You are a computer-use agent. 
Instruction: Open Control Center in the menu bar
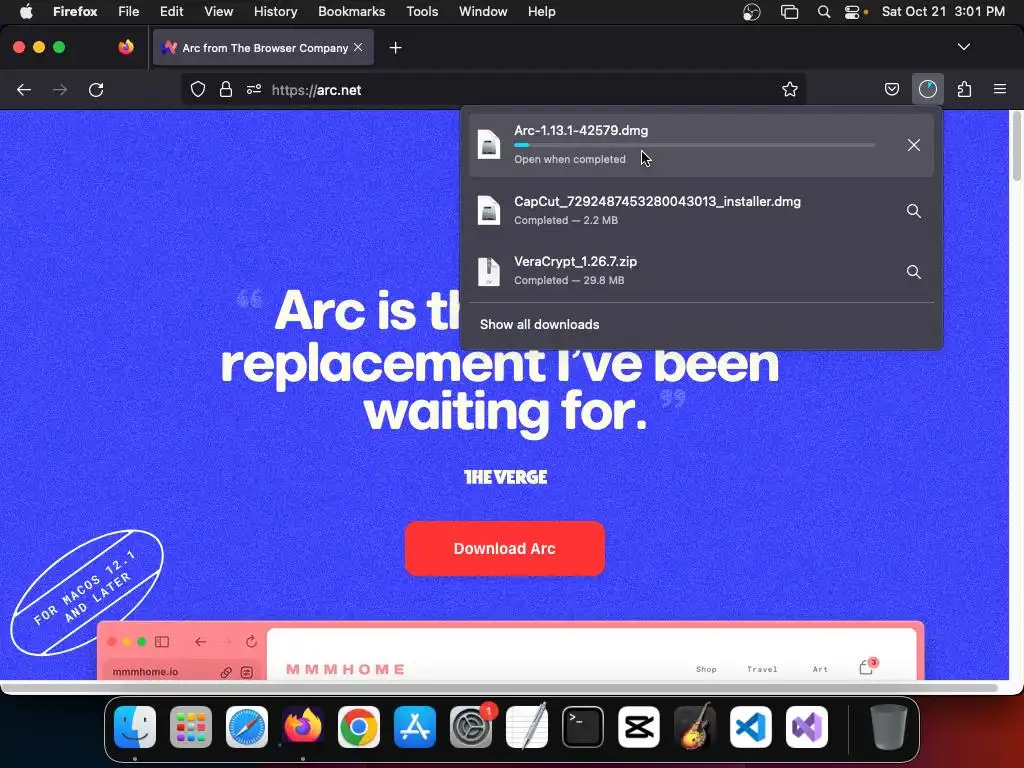852,12
